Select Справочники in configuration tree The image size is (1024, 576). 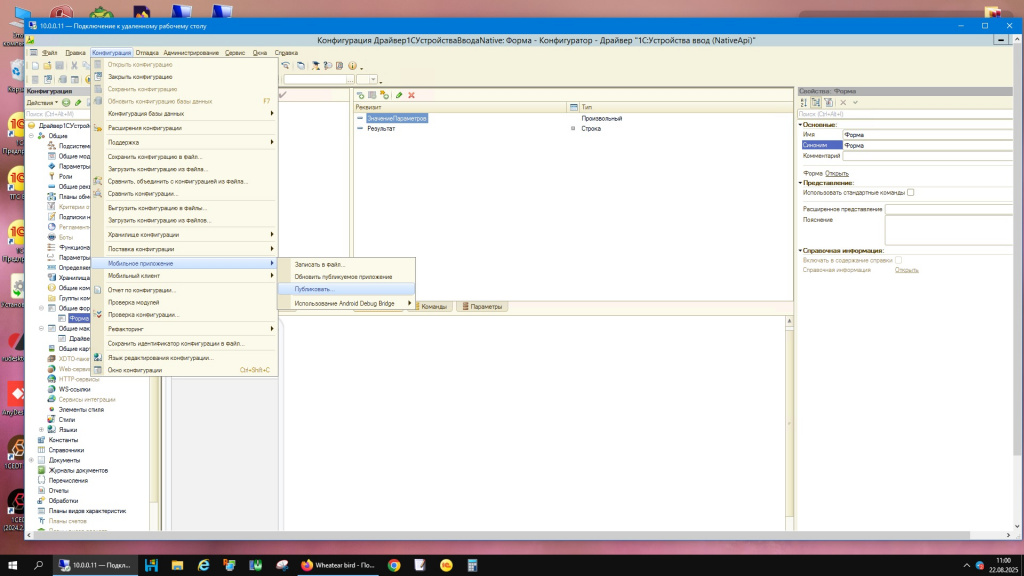66,450
